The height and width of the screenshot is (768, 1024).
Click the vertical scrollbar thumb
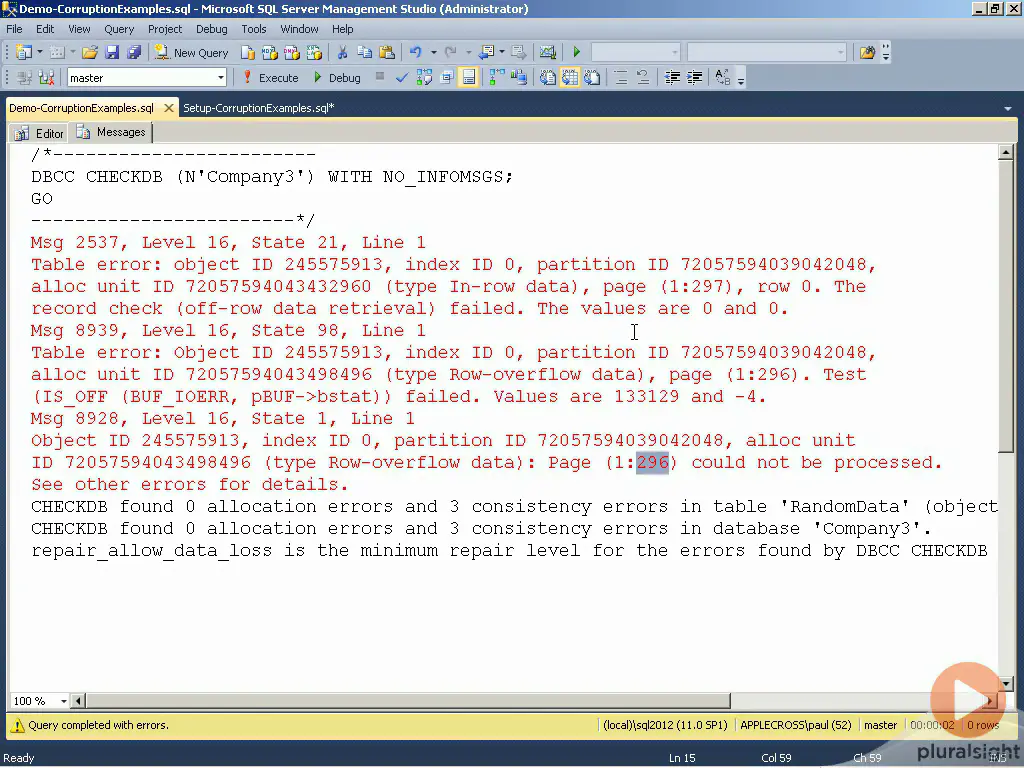1006,305
